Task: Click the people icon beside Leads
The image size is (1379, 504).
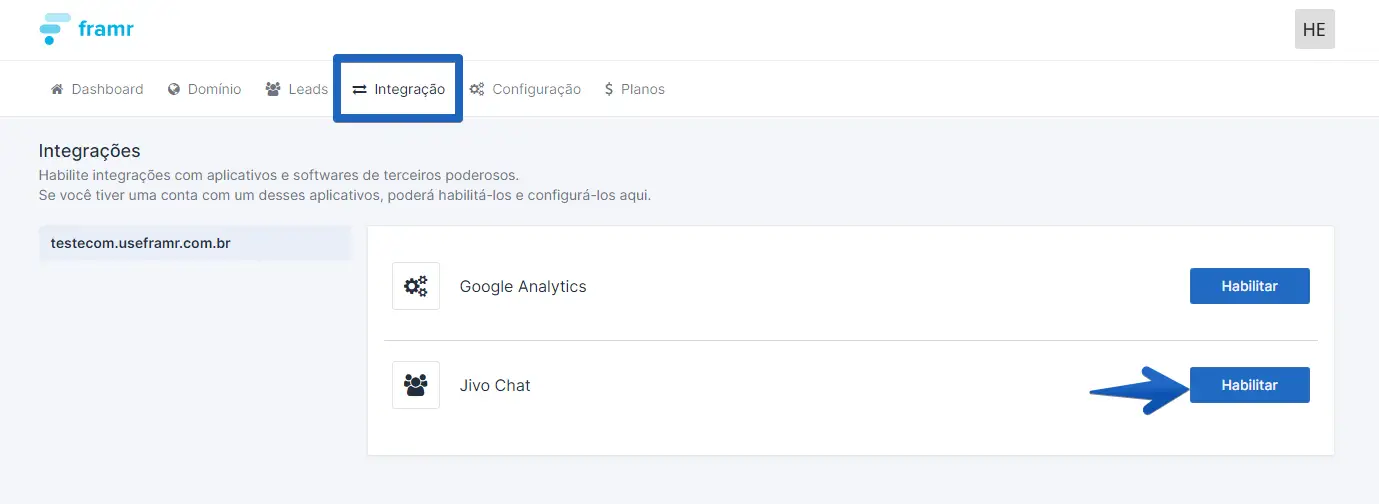Action: coord(273,89)
